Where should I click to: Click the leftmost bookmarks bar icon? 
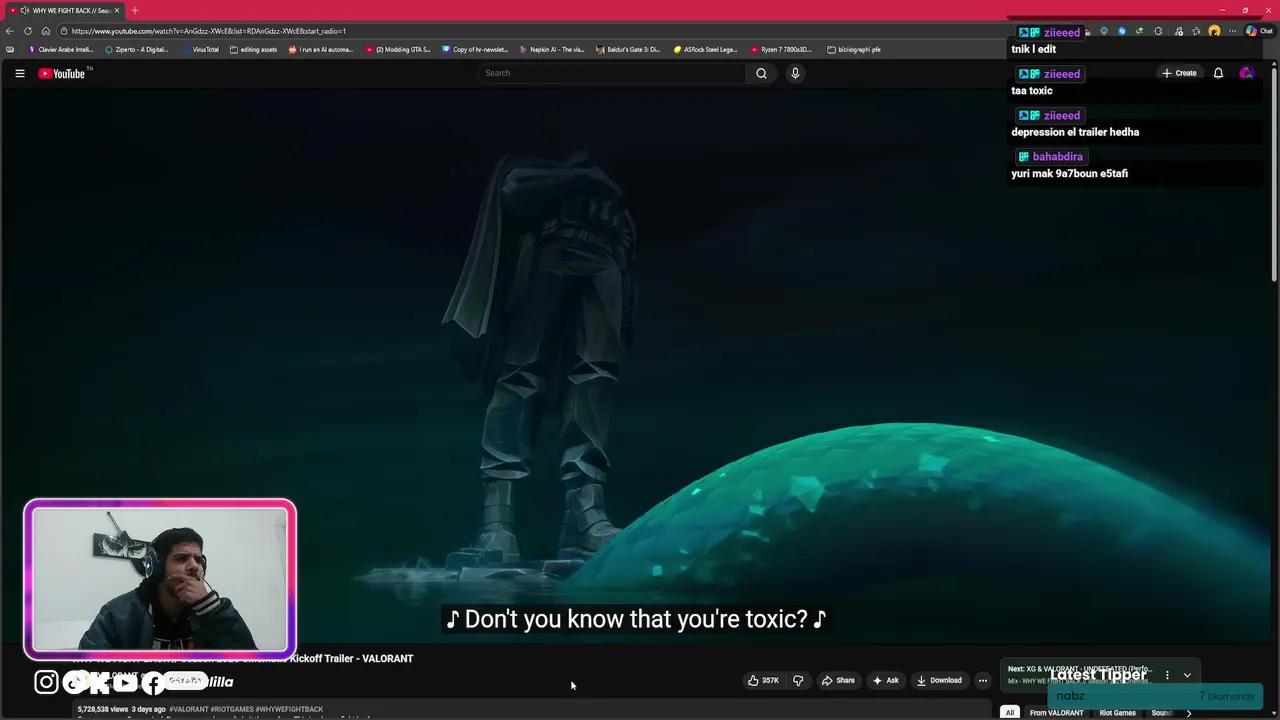click(10, 49)
